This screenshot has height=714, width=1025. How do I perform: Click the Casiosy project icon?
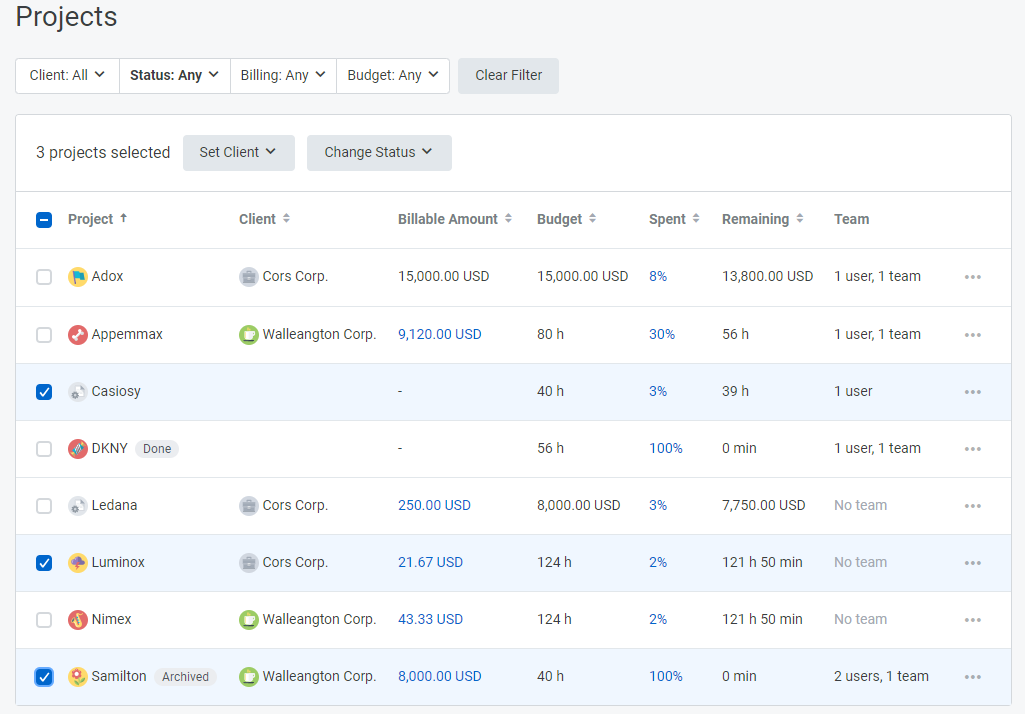pyautogui.click(x=78, y=392)
